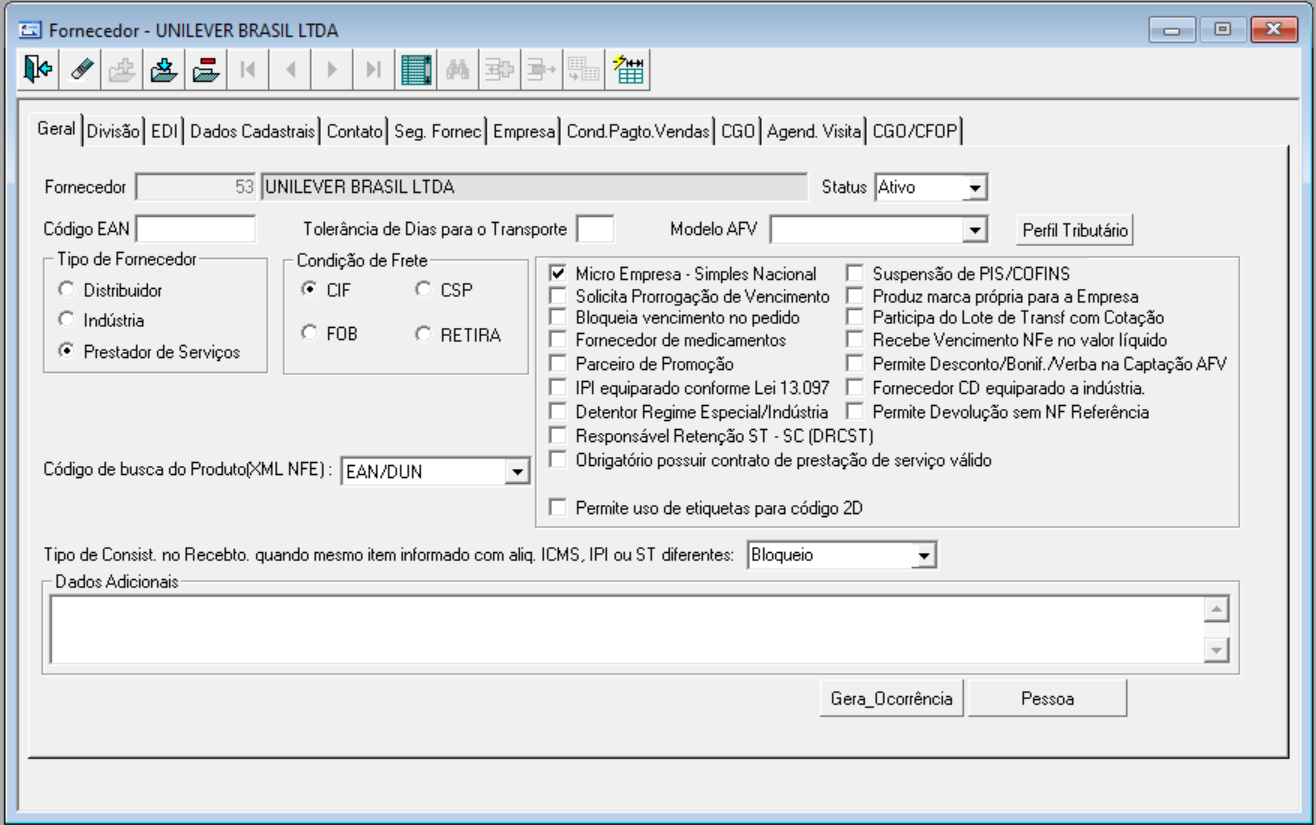Open Código de busca do Produto dropdown
The image size is (1316, 825).
[x=517, y=471]
